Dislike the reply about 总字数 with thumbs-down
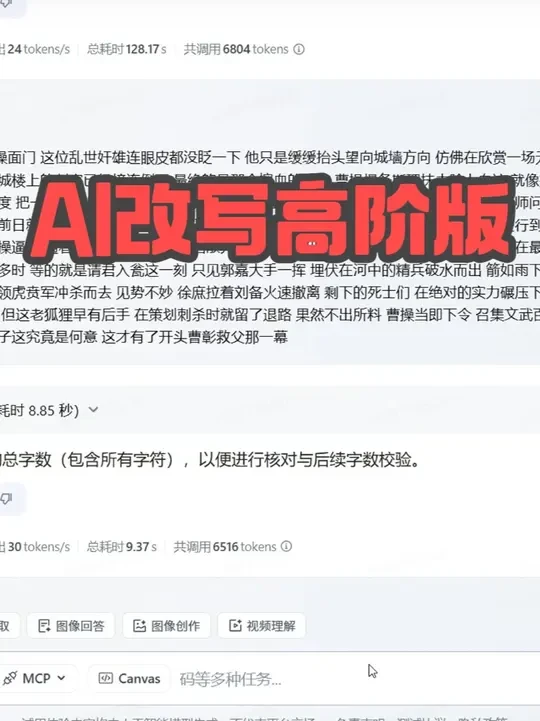 pyautogui.click(x=7, y=498)
